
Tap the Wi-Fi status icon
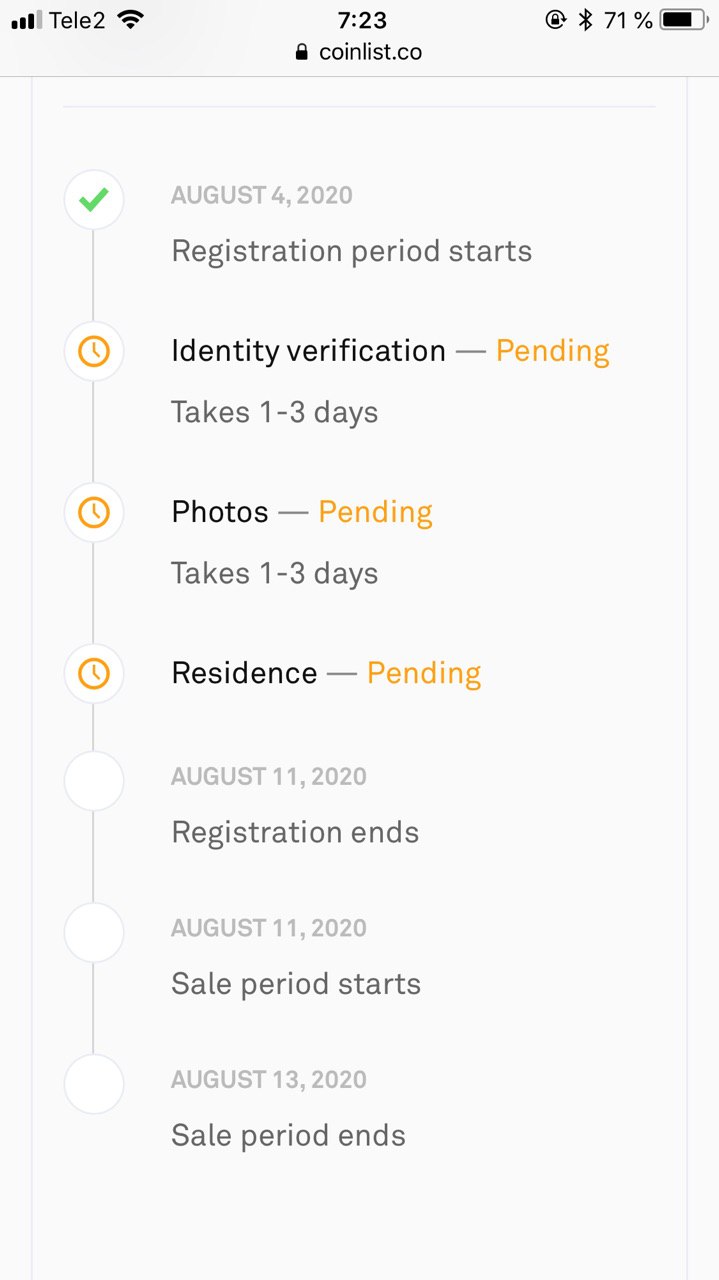pos(130,19)
